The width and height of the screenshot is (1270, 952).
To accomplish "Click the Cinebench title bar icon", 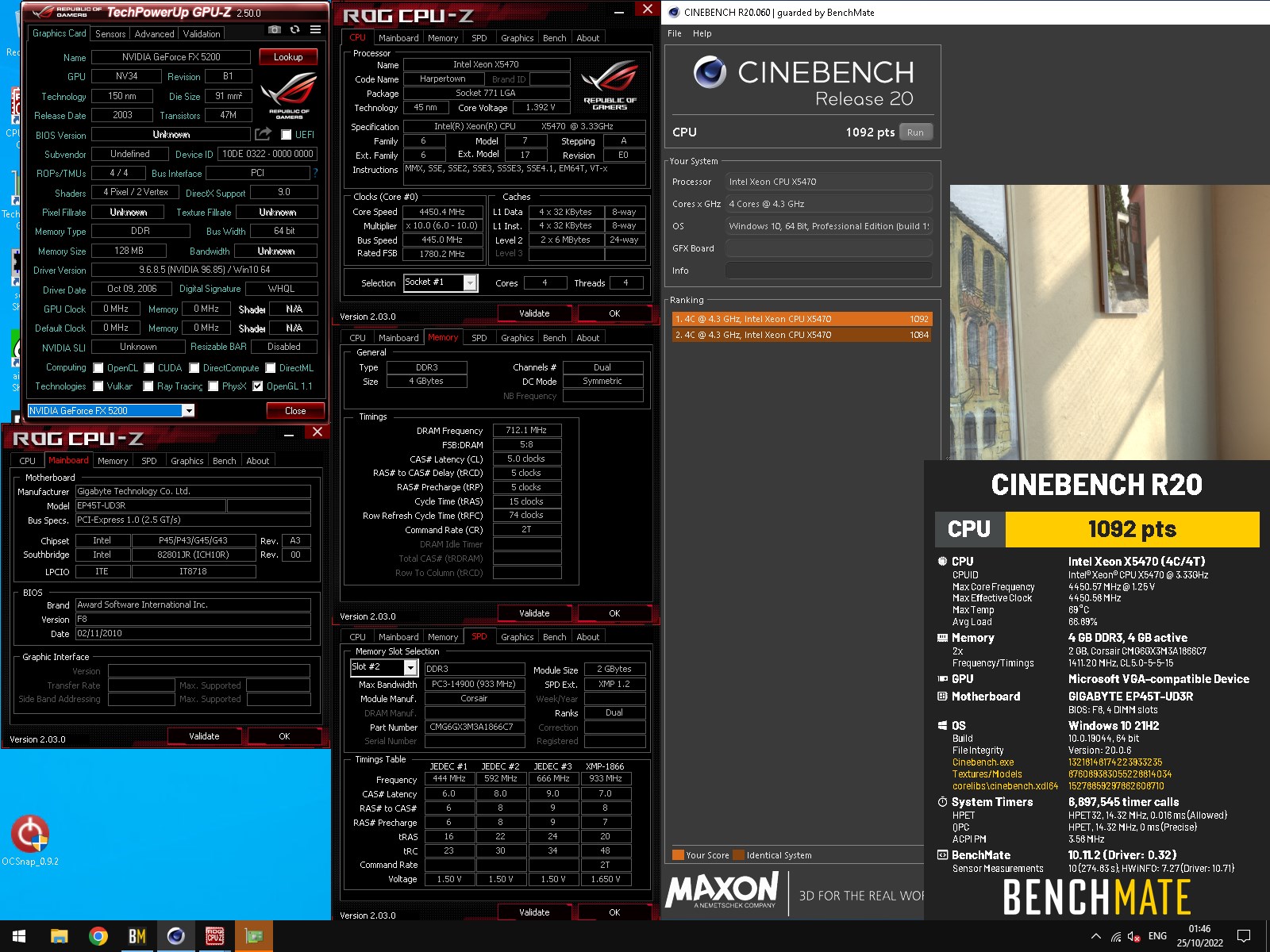I will 674,12.
